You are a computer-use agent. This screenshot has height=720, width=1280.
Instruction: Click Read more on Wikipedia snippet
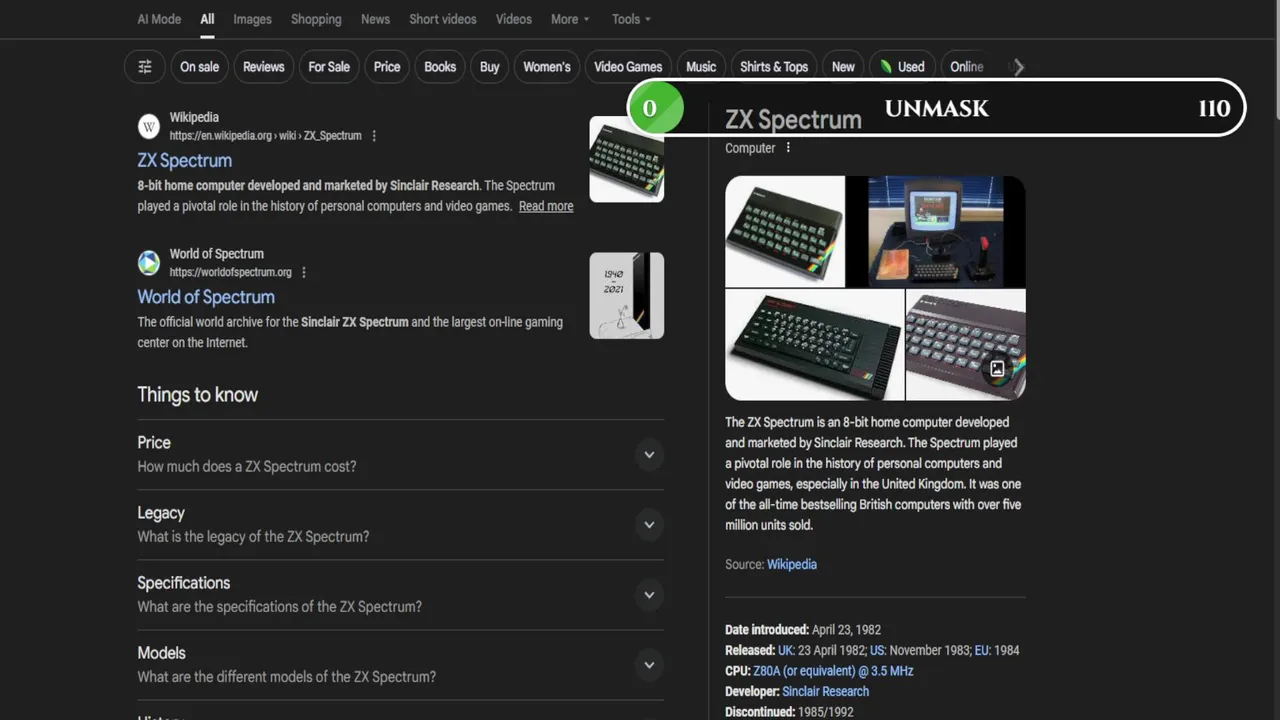click(546, 206)
